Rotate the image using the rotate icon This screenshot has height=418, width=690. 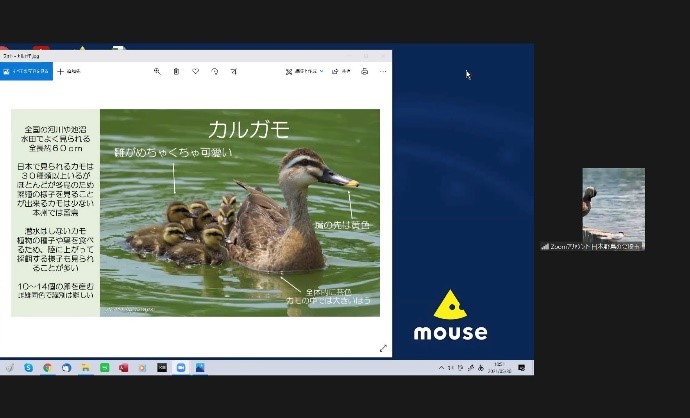[x=215, y=71]
